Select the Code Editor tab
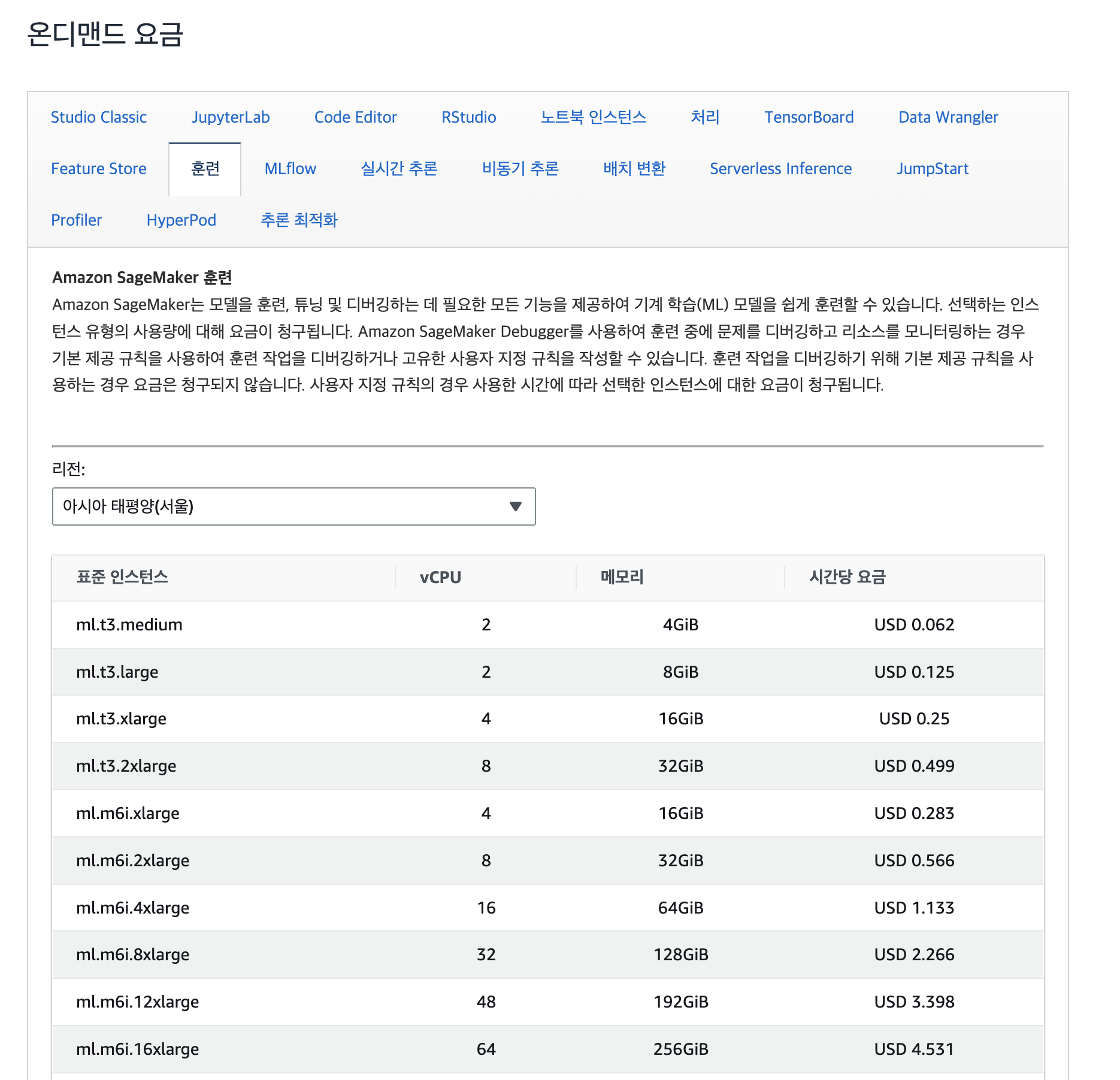The width and height of the screenshot is (1120, 1080). coord(356,117)
